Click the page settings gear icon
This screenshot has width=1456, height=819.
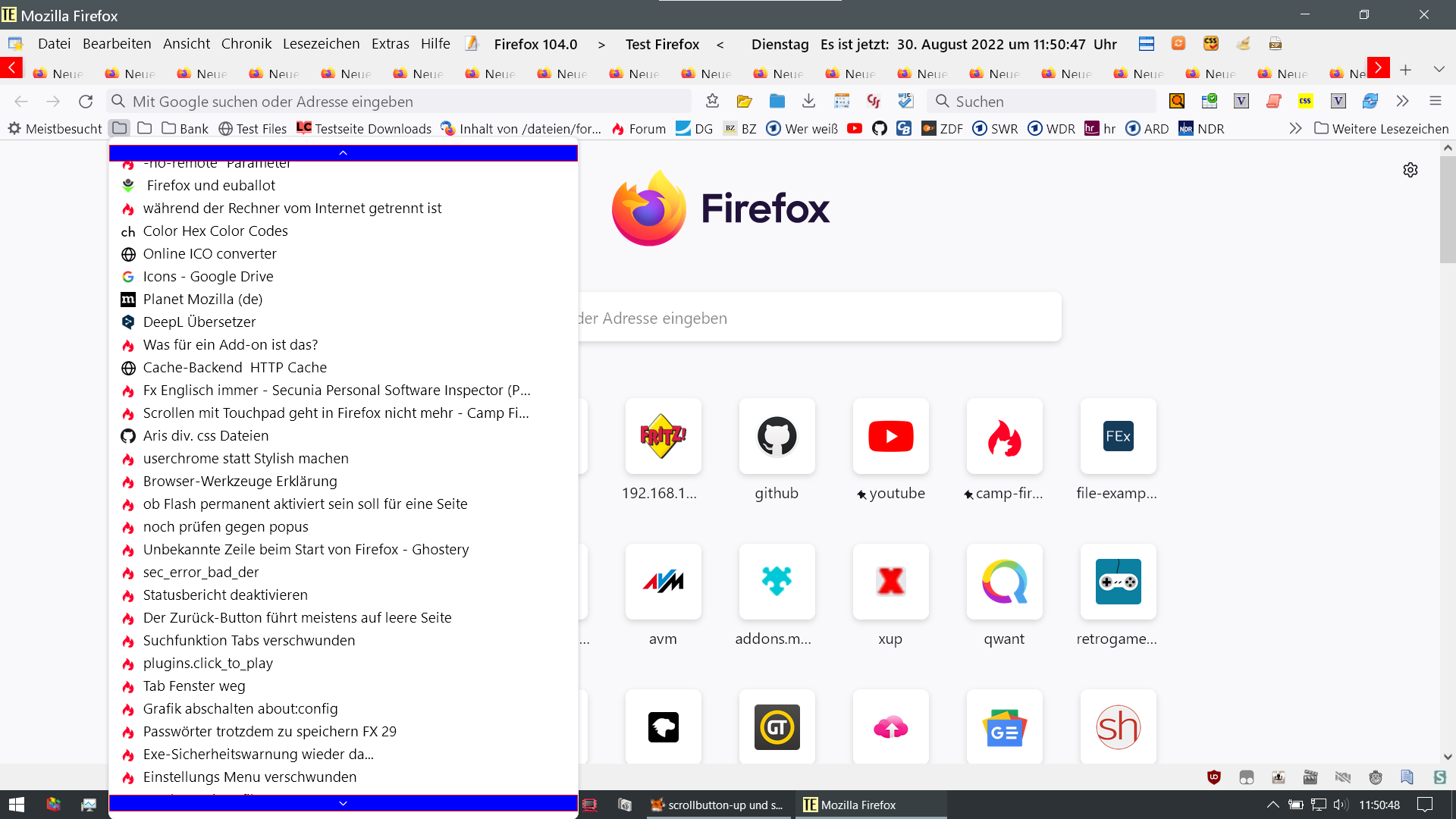point(1410,170)
